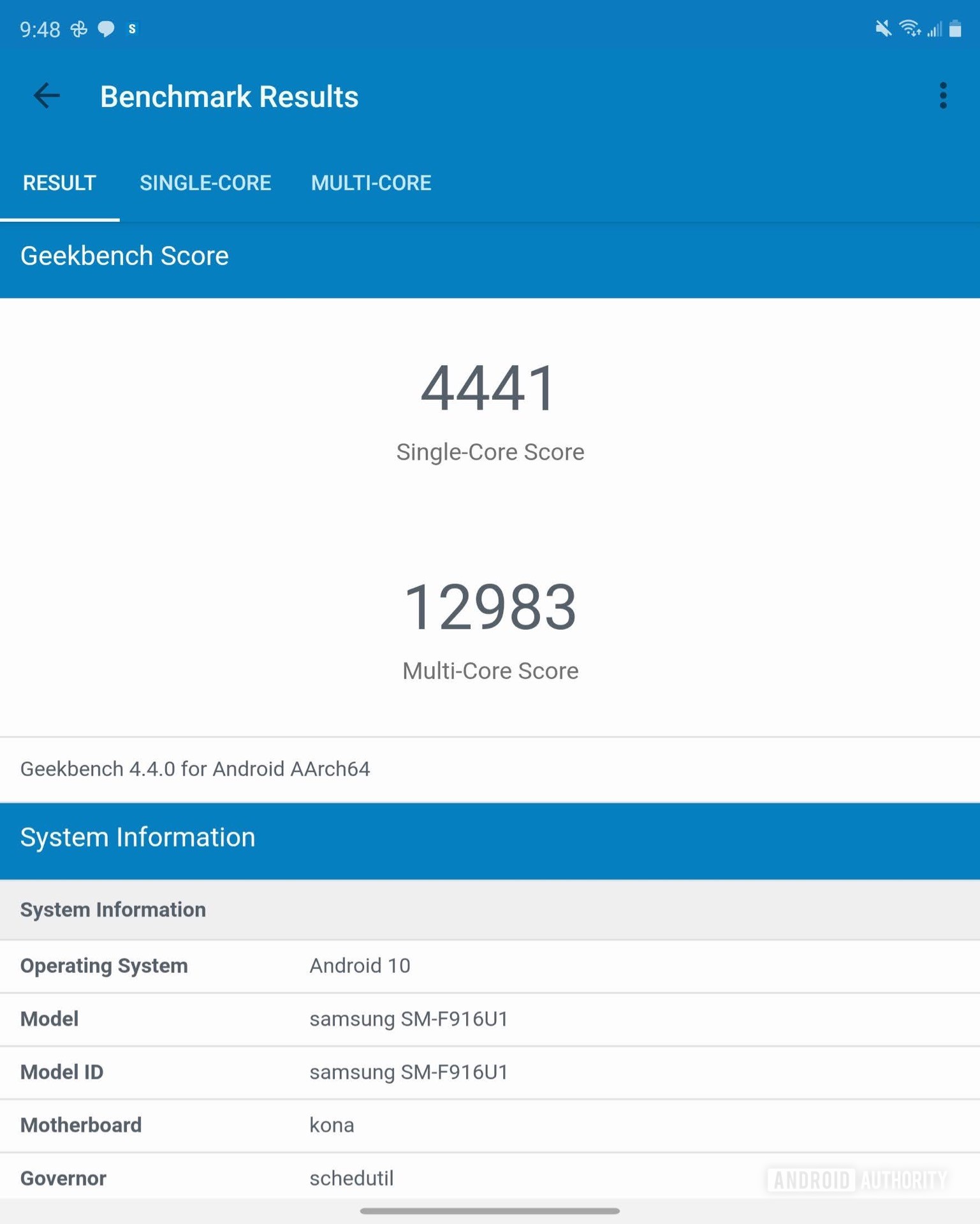Image resolution: width=980 pixels, height=1224 pixels.
Task: Tap the Governor schedutil row
Action: 489,1178
